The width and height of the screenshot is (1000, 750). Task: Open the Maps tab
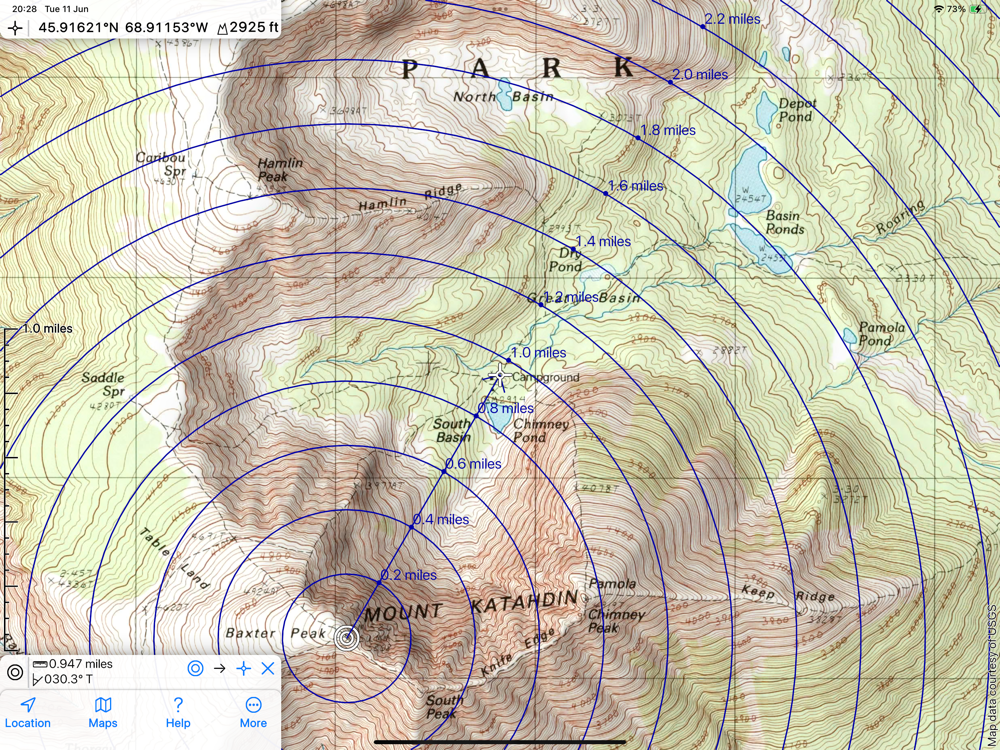pyautogui.click(x=103, y=713)
